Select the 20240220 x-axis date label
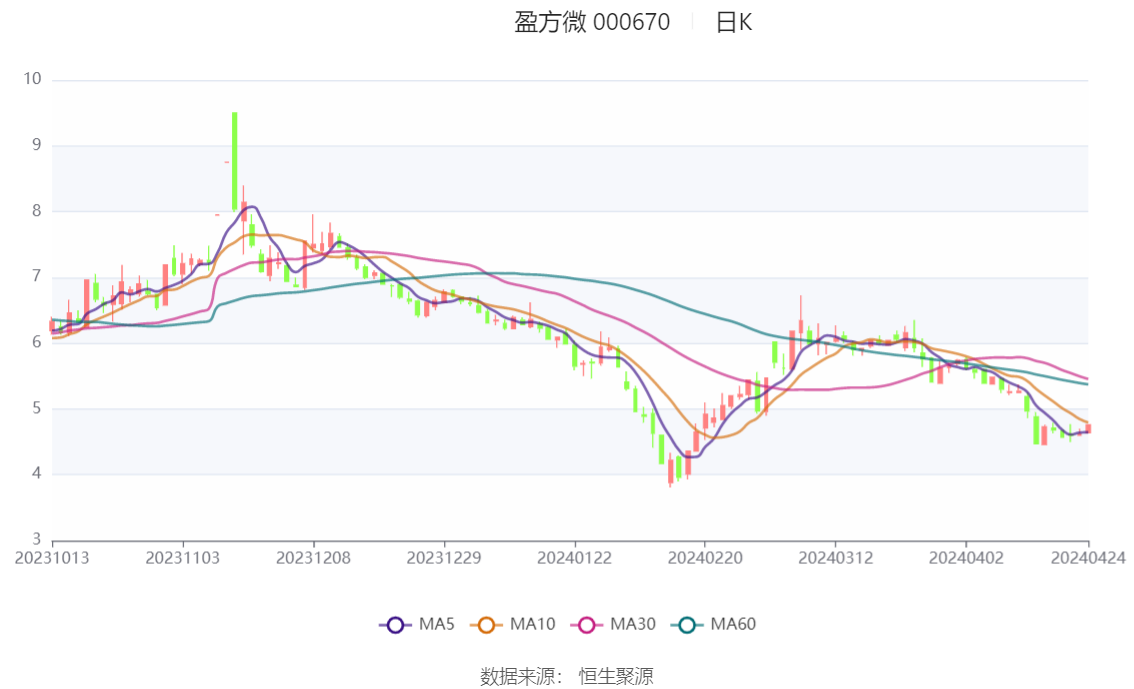This screenshot has height=689, width=1134. point(705,558)
